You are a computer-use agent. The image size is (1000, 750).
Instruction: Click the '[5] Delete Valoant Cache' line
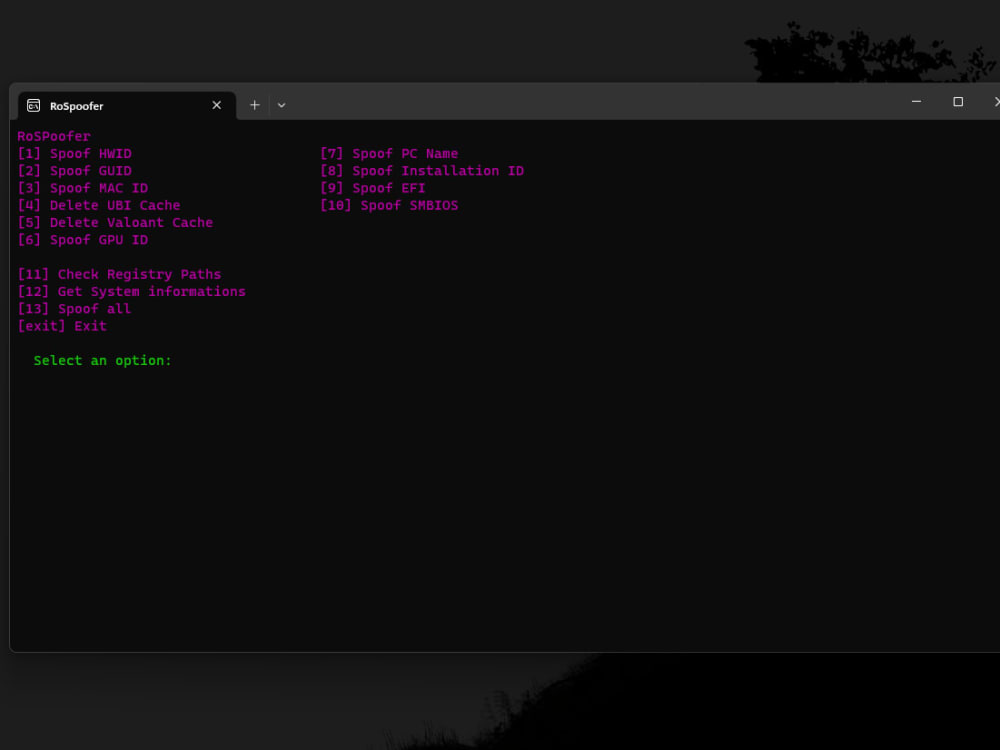115,223
